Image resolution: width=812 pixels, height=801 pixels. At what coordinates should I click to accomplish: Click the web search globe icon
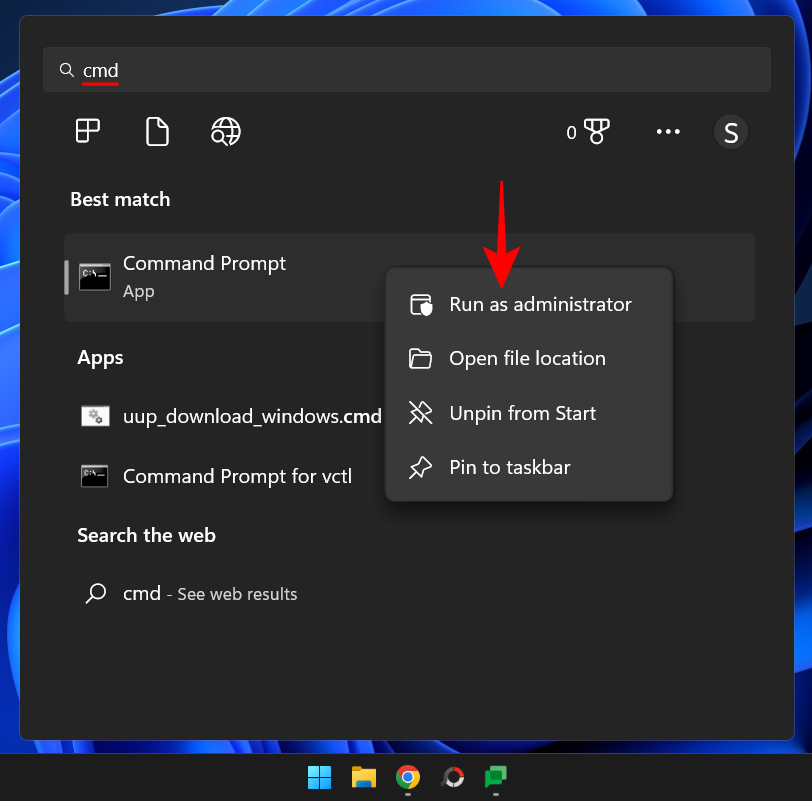pyautogui.click(x=225, y=131)
